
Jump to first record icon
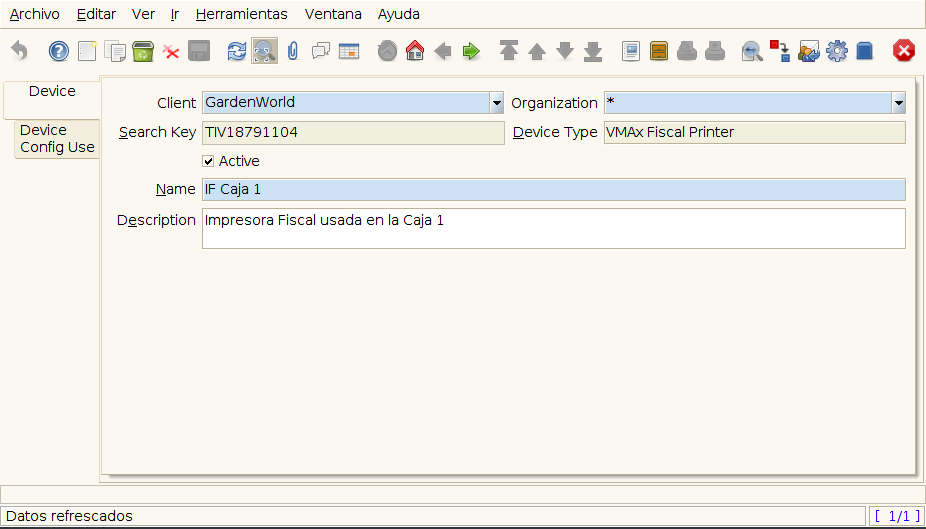508,51
